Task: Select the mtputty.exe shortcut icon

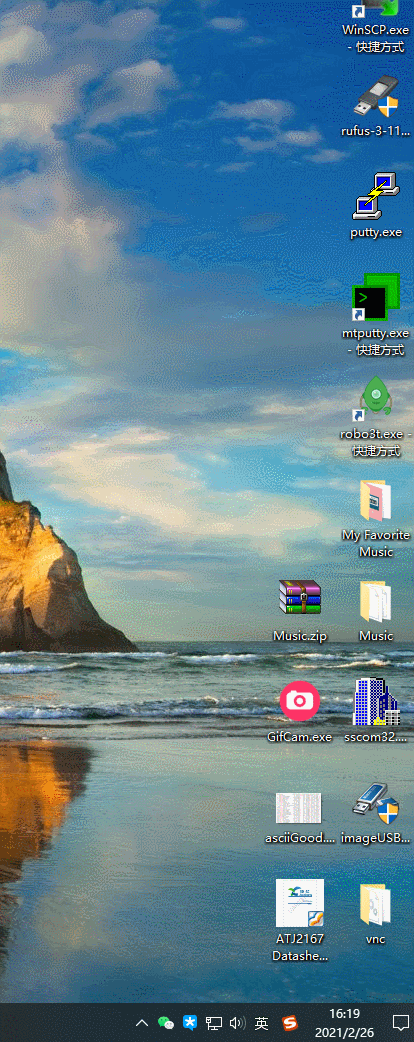Action: (x=376, y=296)
